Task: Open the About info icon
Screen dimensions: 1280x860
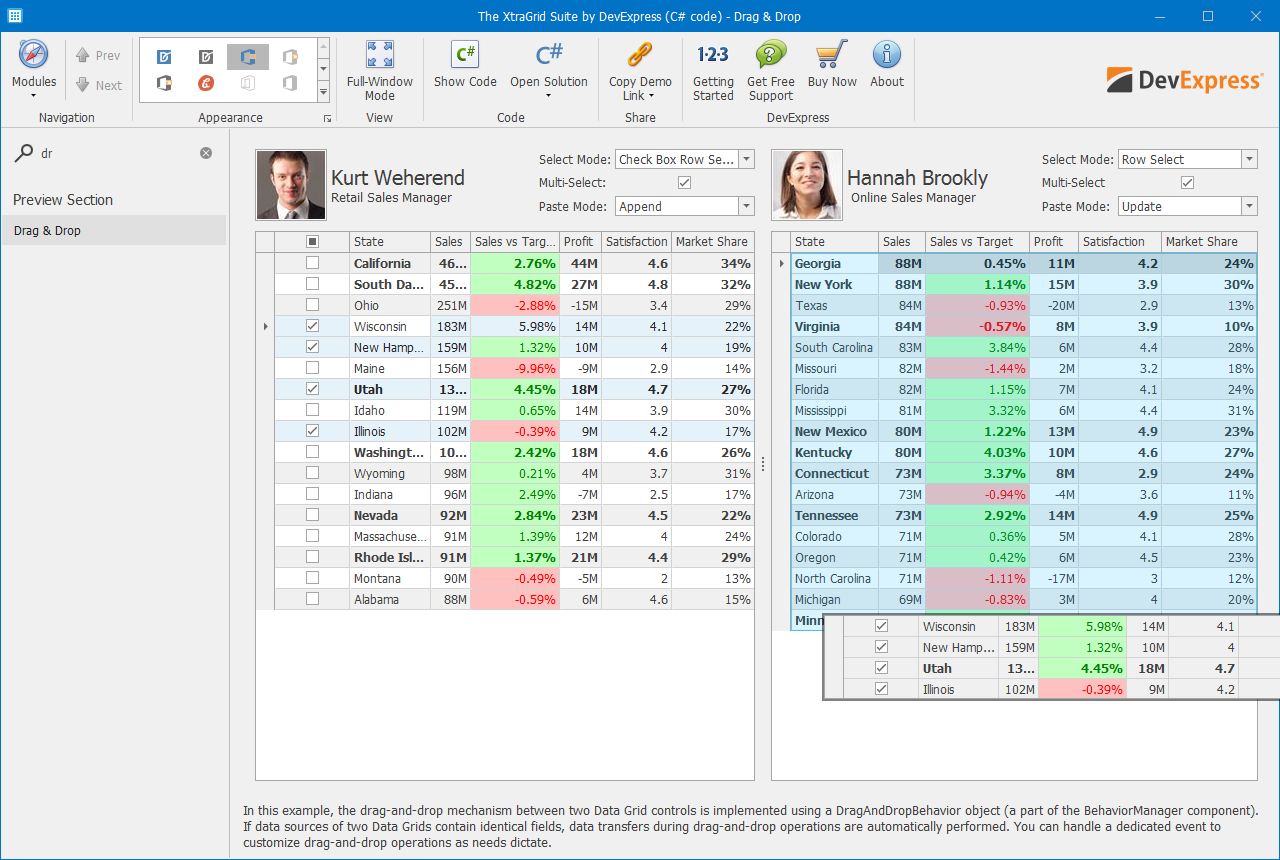Action: click(x=887, y=55)
